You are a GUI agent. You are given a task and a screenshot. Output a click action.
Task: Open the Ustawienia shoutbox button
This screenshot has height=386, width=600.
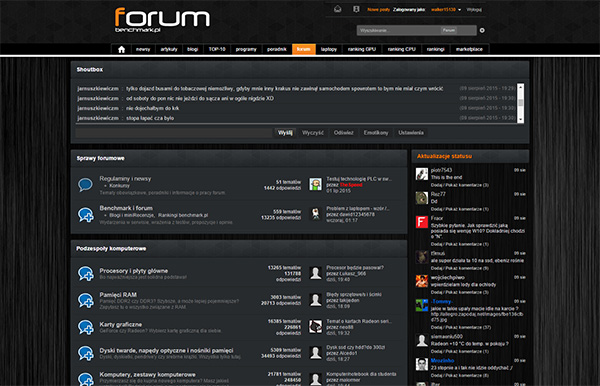411,133
